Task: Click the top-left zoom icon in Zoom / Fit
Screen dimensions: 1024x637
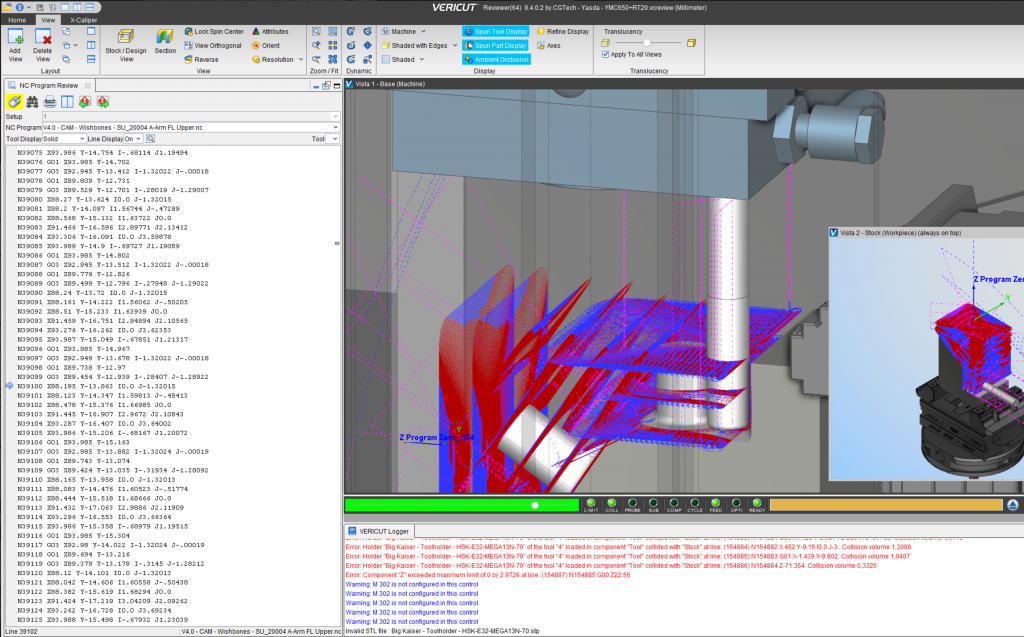Action: 316,31
